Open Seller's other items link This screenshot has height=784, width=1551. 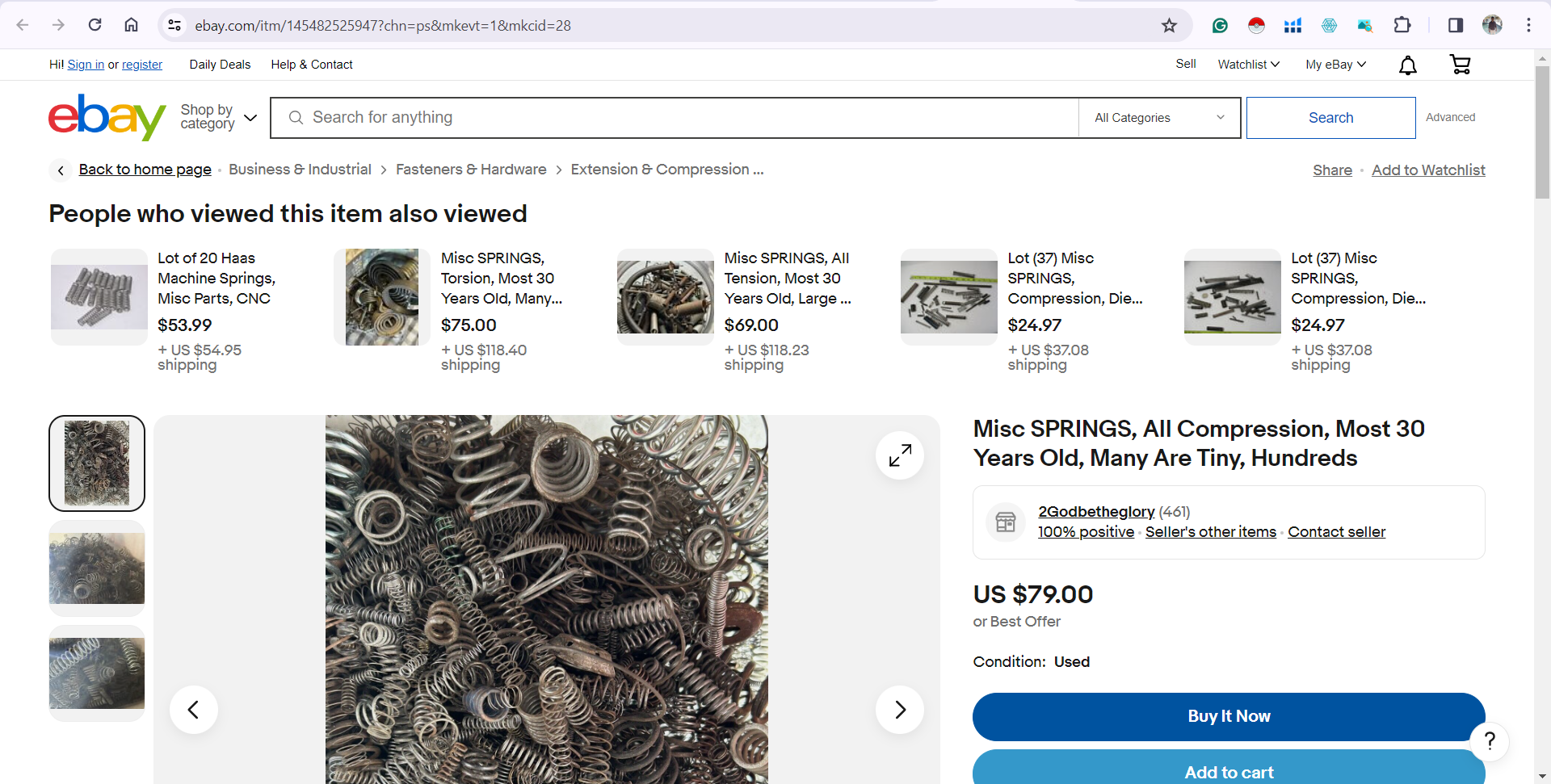(1211, 532)
